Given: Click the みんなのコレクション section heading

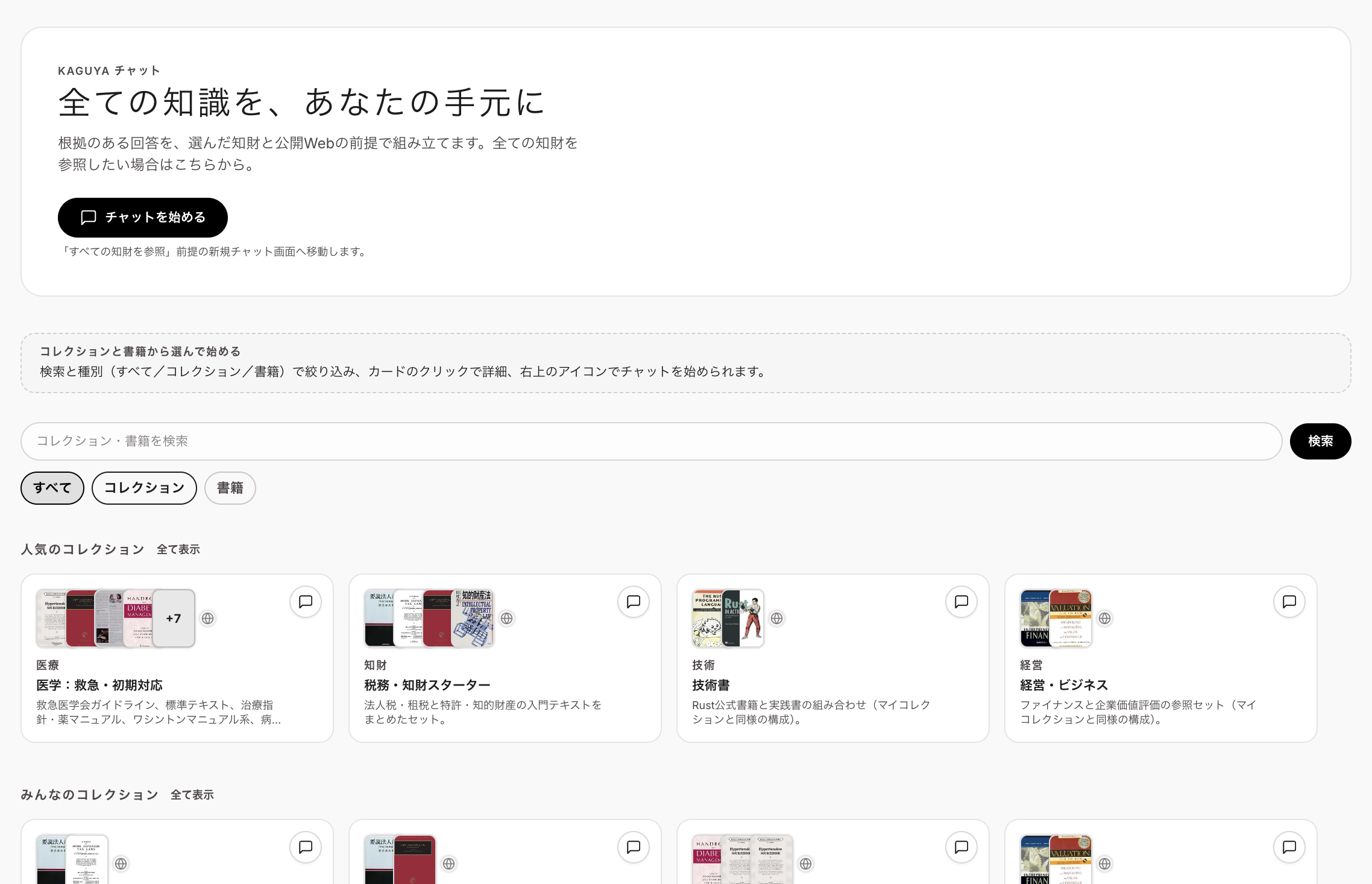Looking at the screenshot, I should coord(90,795).
